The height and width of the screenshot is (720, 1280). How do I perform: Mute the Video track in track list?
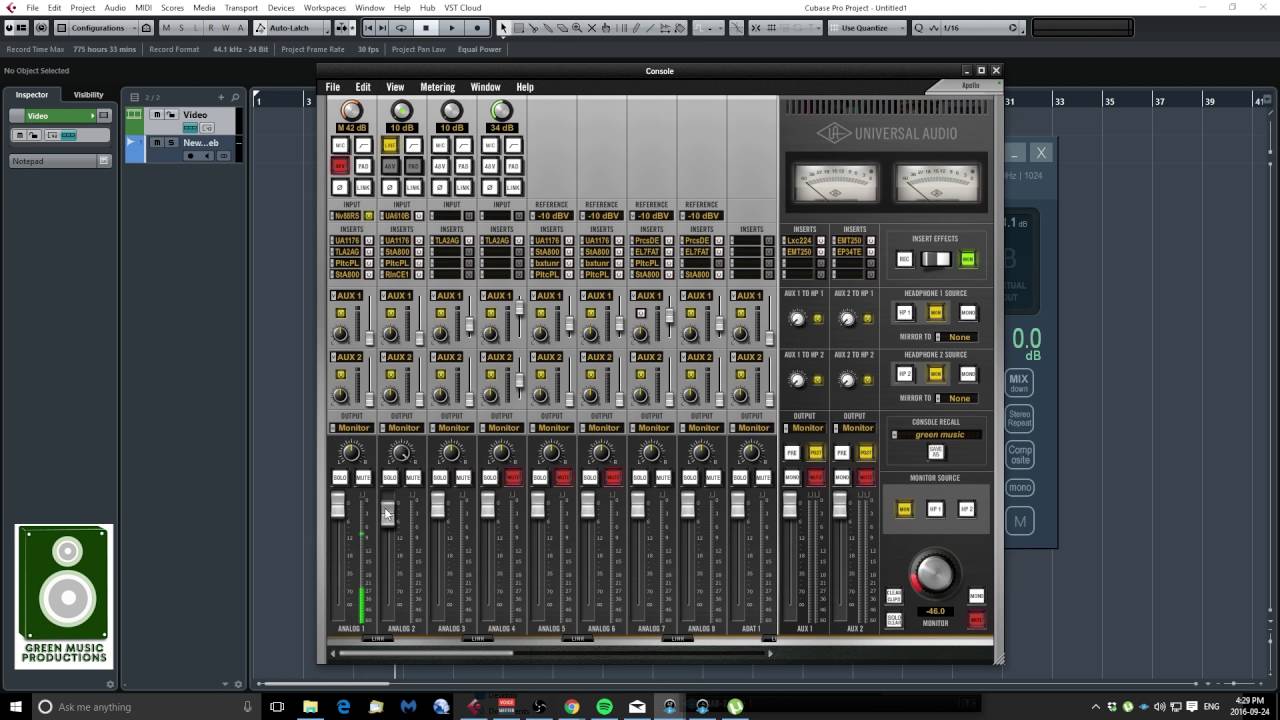[157, 115]
